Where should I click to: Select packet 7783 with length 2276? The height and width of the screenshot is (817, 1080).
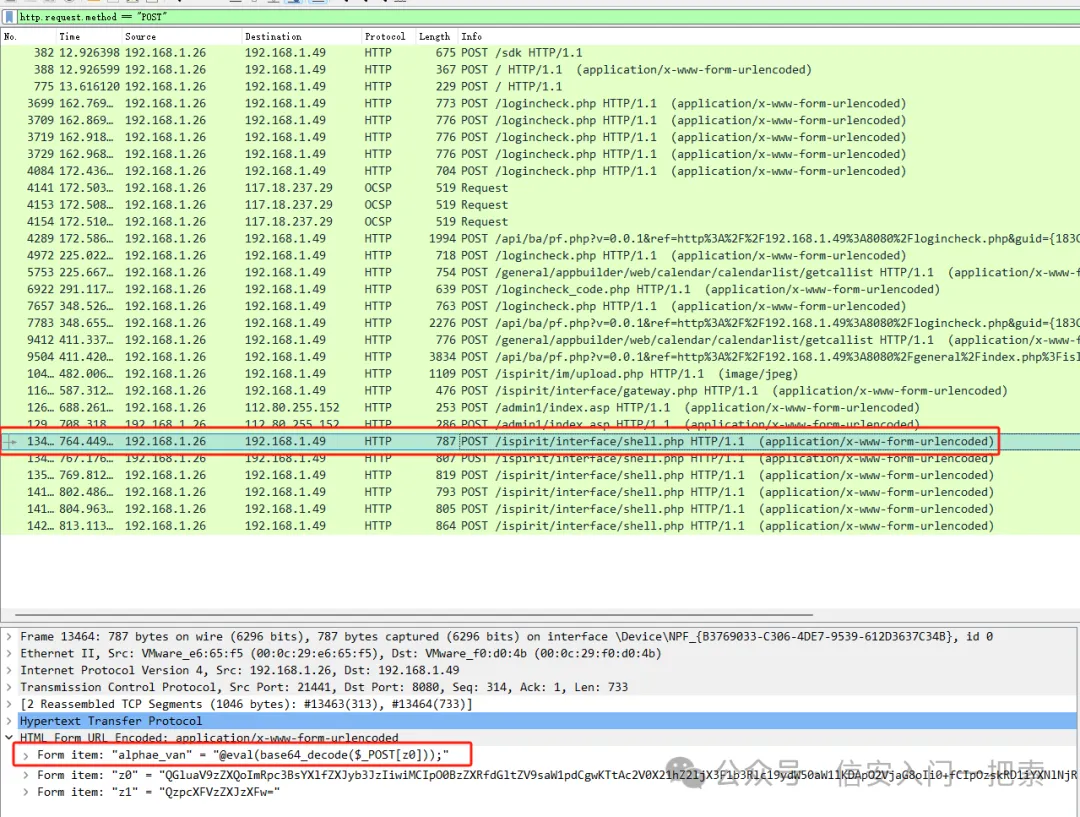pyautogui.click(x=540, y=322)
